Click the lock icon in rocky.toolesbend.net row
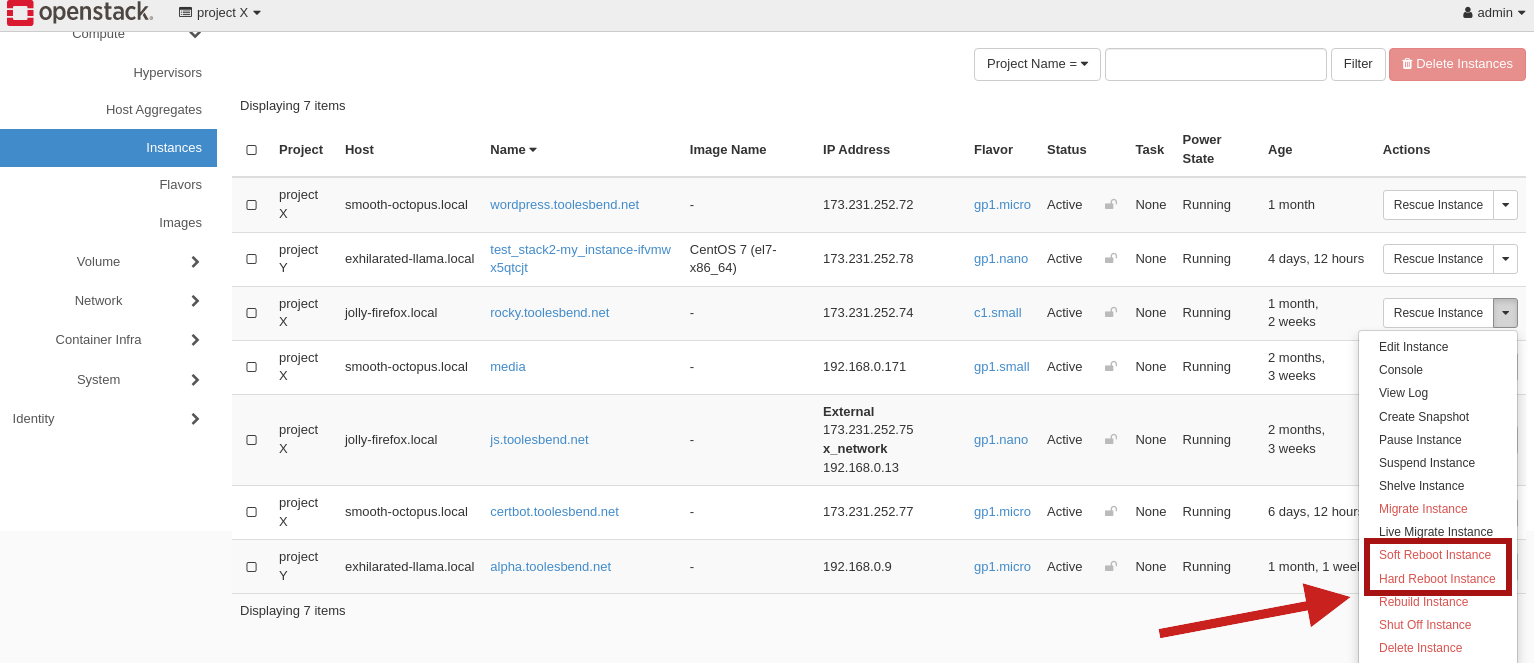The height and width of the screenshot is (663, 1534). (x=1110, y=313)
